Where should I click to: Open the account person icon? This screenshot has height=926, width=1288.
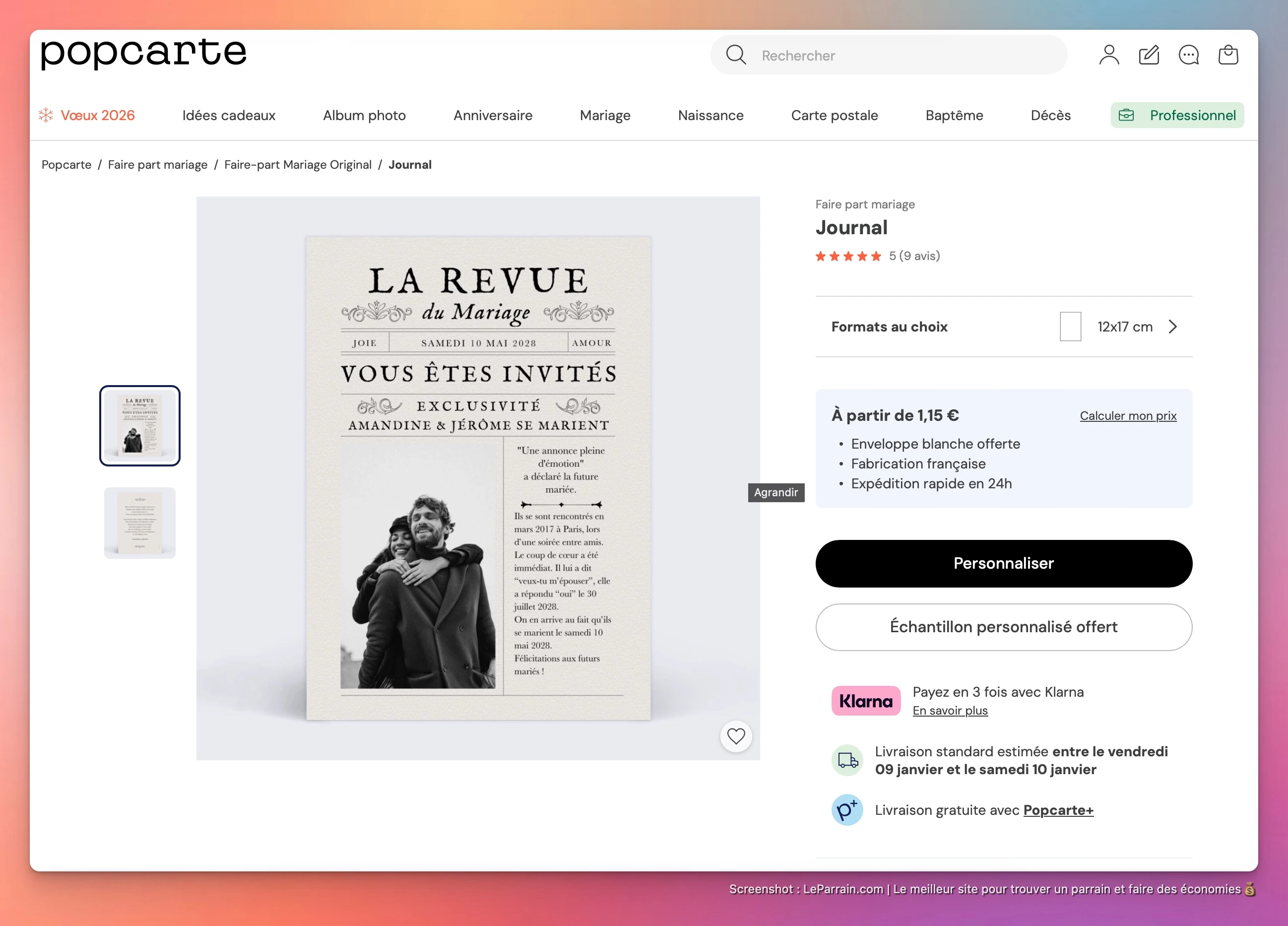coord(1108,55)
